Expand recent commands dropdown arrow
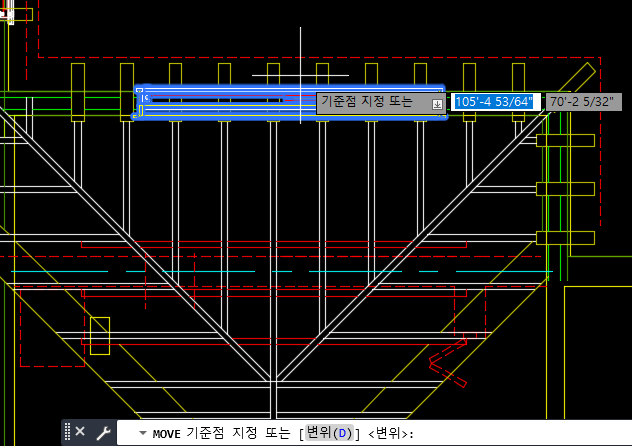 click(x=142, y=434)
